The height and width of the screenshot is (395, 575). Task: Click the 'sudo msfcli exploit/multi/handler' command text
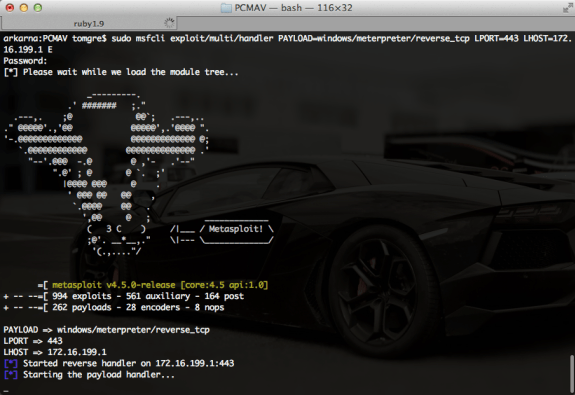(x=192, y=38)
